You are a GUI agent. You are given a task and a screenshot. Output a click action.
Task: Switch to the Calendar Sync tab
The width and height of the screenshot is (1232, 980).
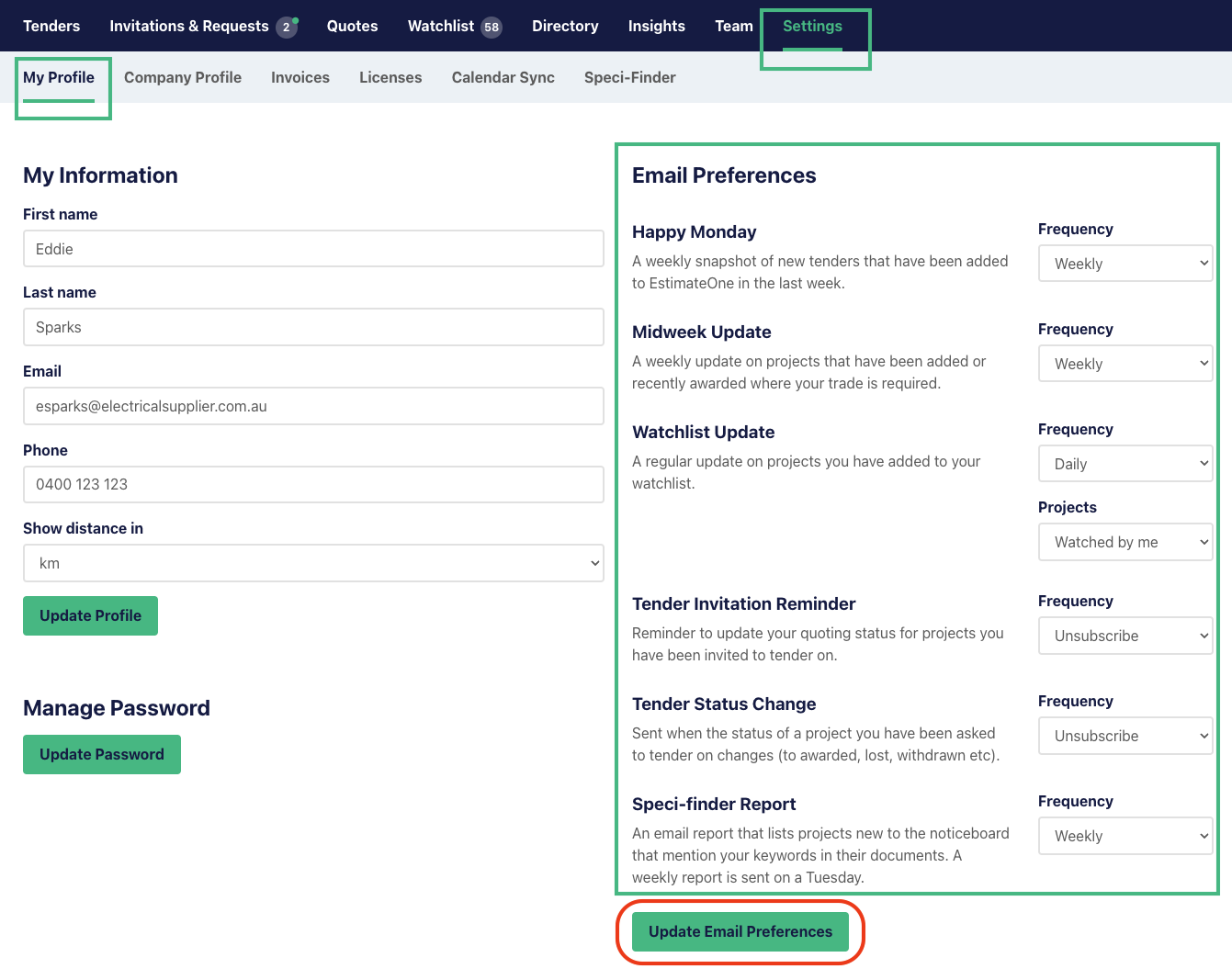(503, 77)
